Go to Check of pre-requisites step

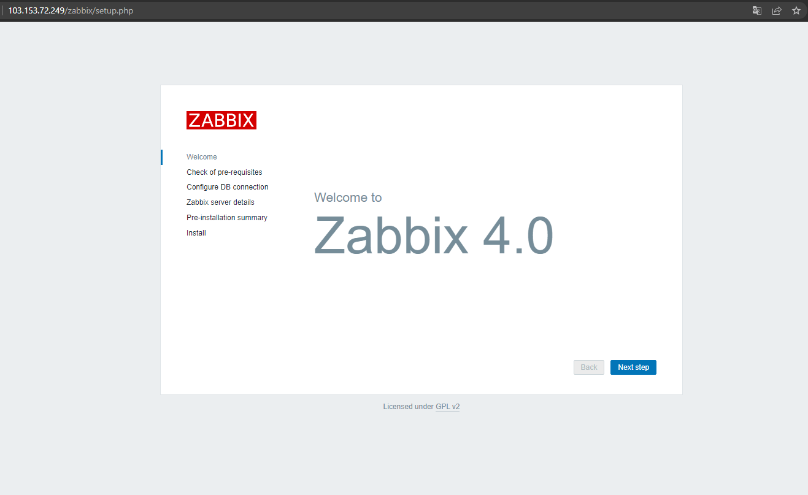224,172
